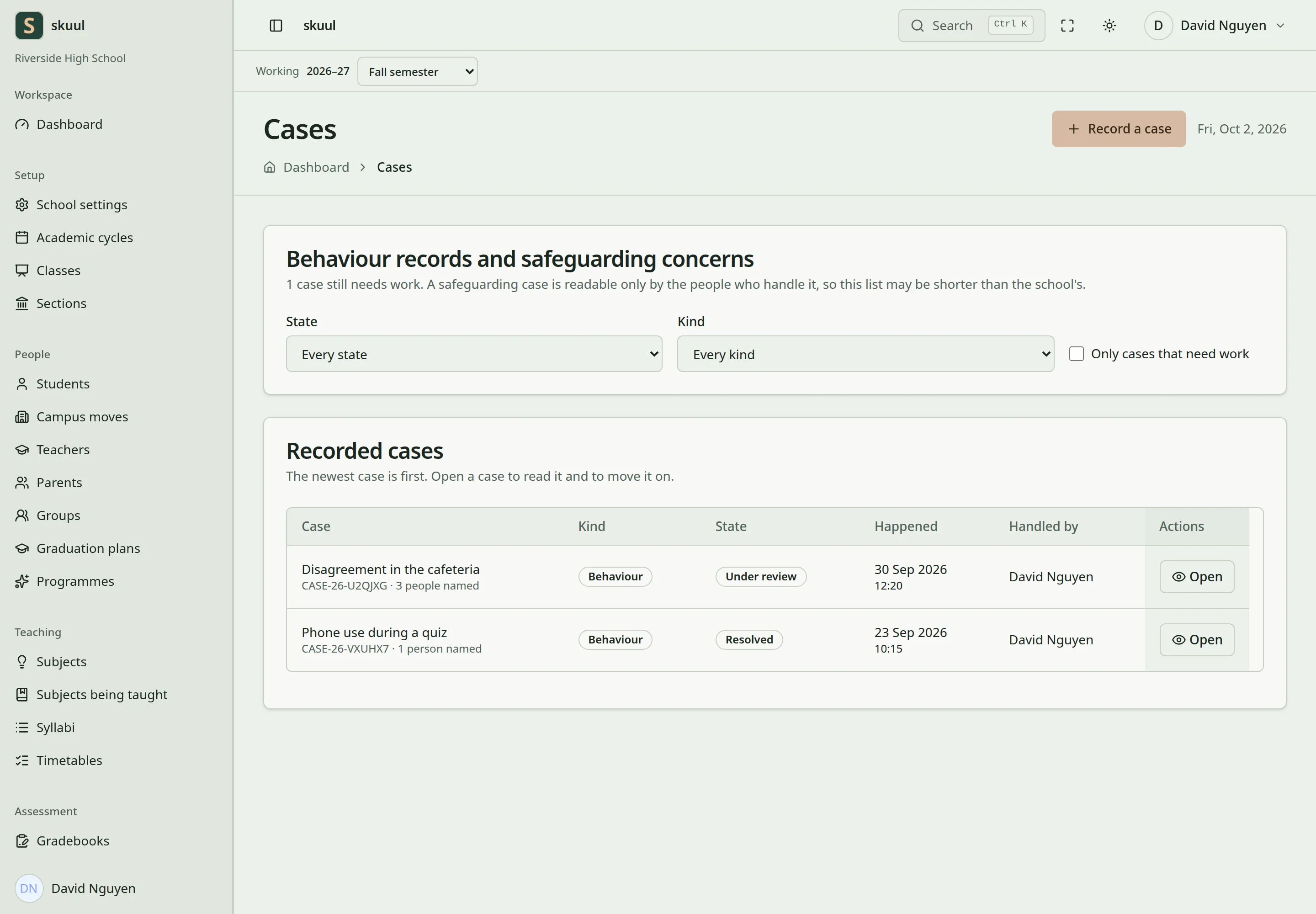Click the Resolved state badge
The width and height of the screenshot is (1316, 914).
749,640
